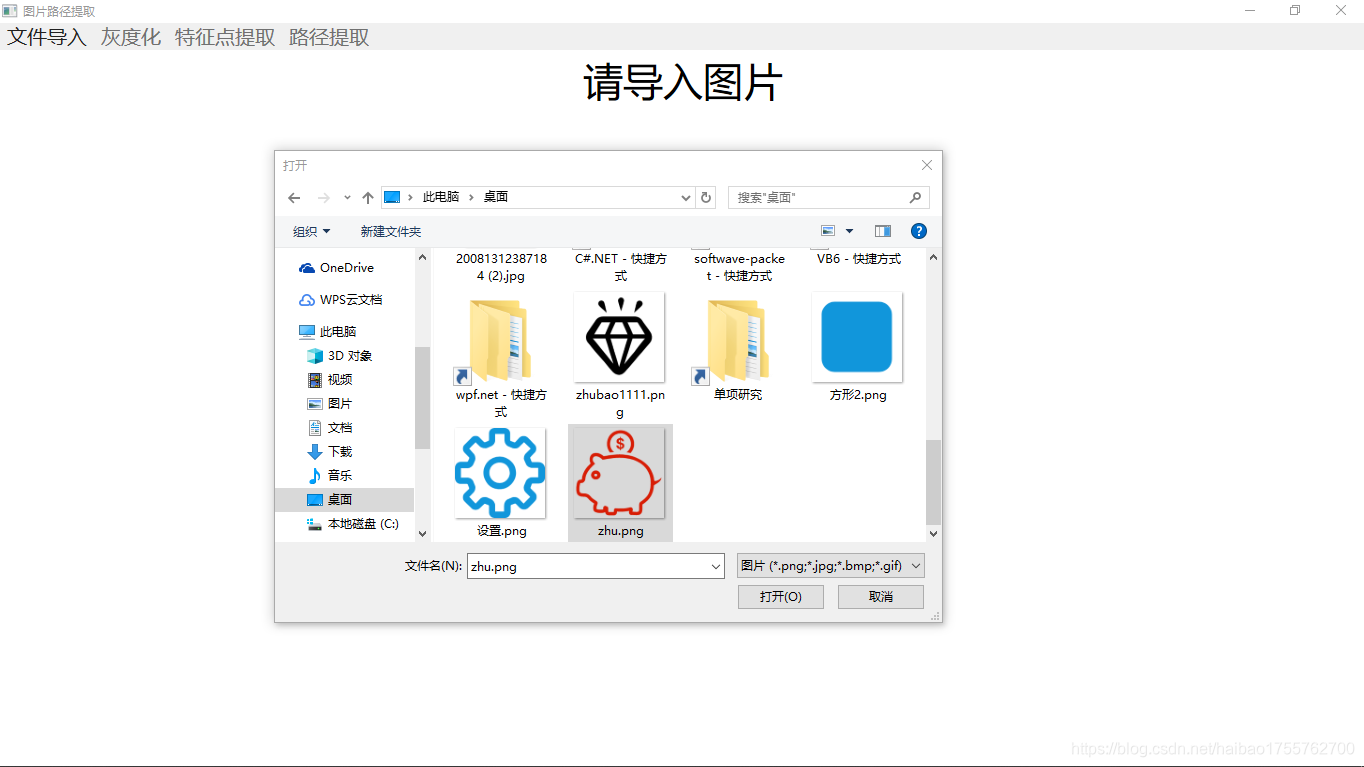Open the 灰度化 menu
This screenshot has width=1364, height=767.
129,36
